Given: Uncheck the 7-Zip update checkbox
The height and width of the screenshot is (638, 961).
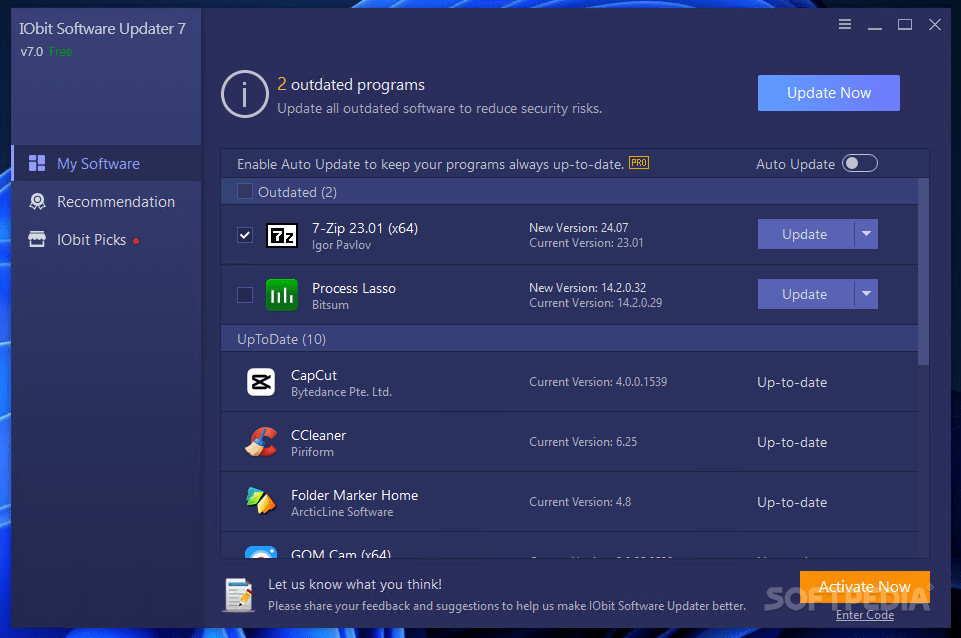Looking at the screenshot, I should [244, 234].
